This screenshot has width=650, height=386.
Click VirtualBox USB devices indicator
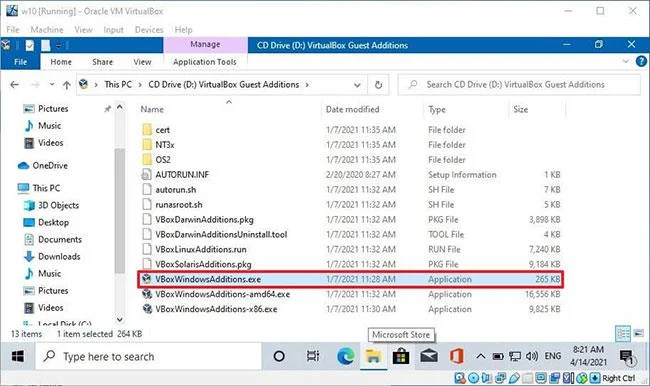pos(514,378)
